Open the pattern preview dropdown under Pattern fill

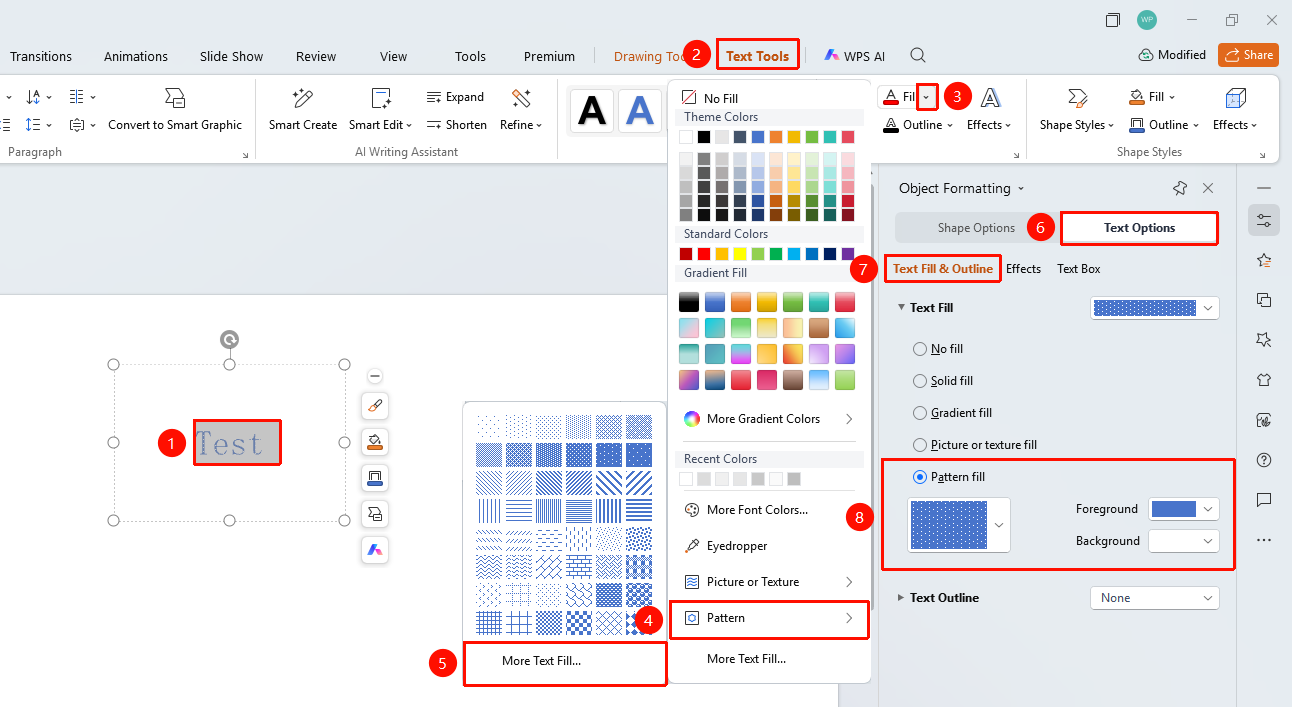click(x=999, y=525)
